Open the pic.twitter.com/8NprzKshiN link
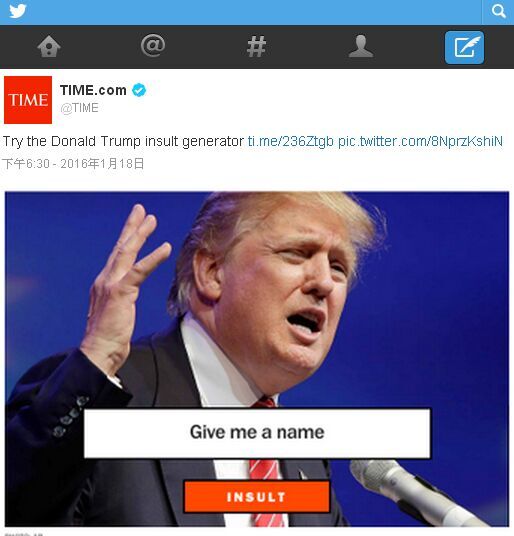This screenshot has height=536, width=514. [420, 141]
